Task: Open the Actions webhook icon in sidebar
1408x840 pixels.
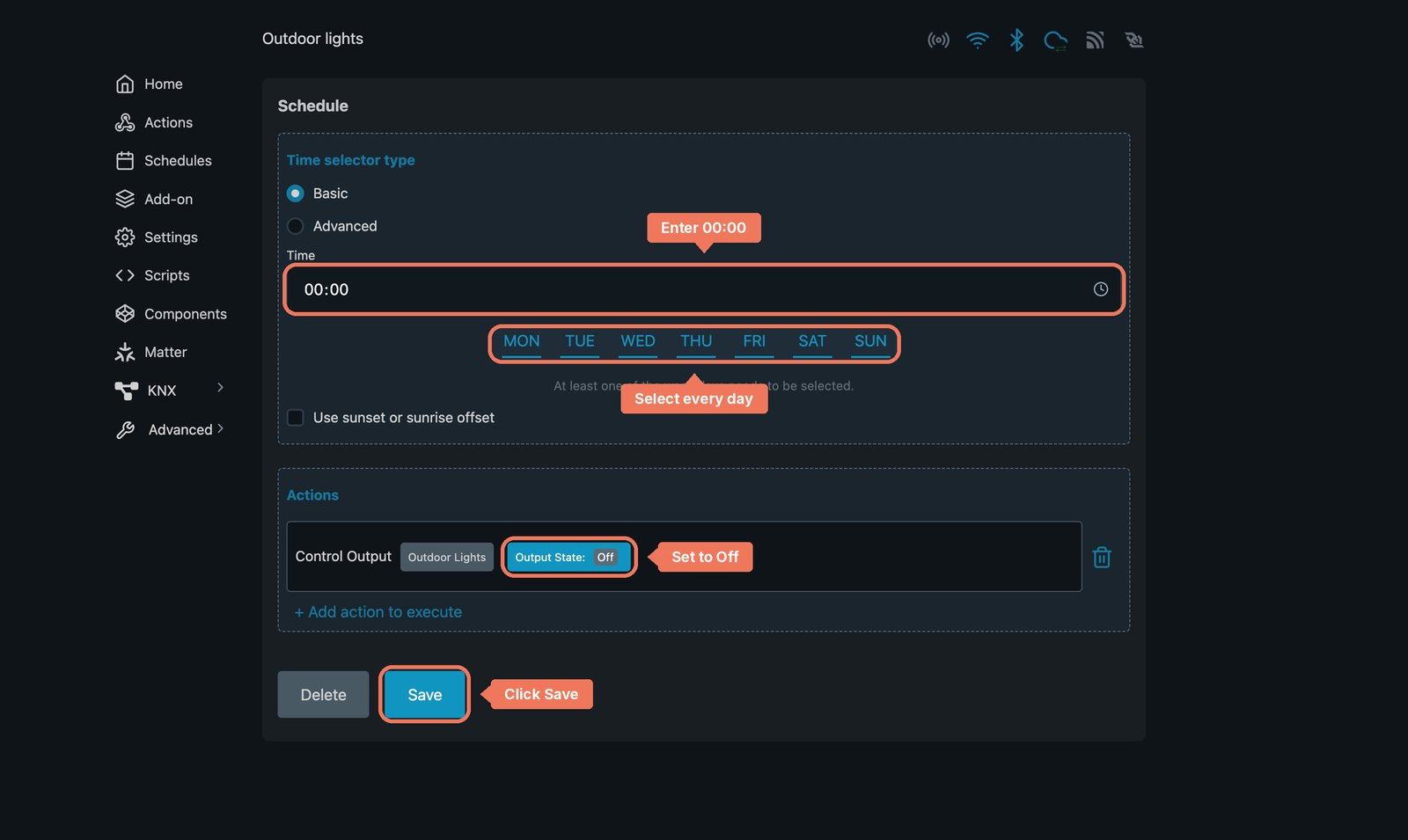Action: pyautogui.click(x=125, y=122)
